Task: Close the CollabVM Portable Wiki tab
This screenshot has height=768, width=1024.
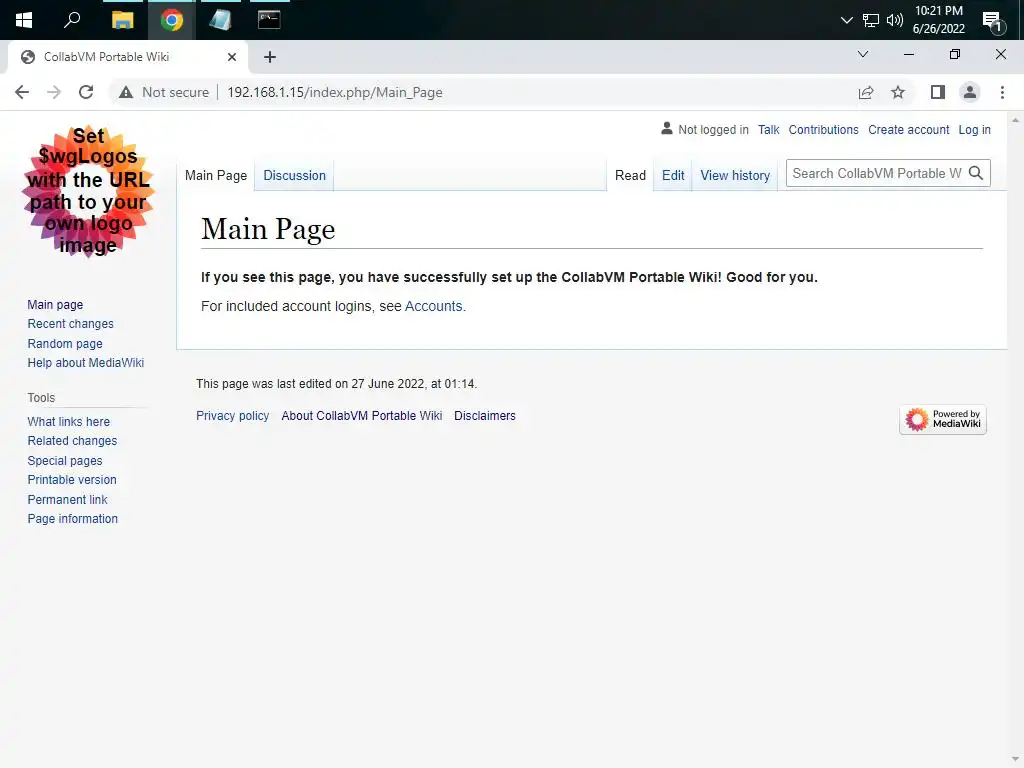Action: (x=232, y=57)
